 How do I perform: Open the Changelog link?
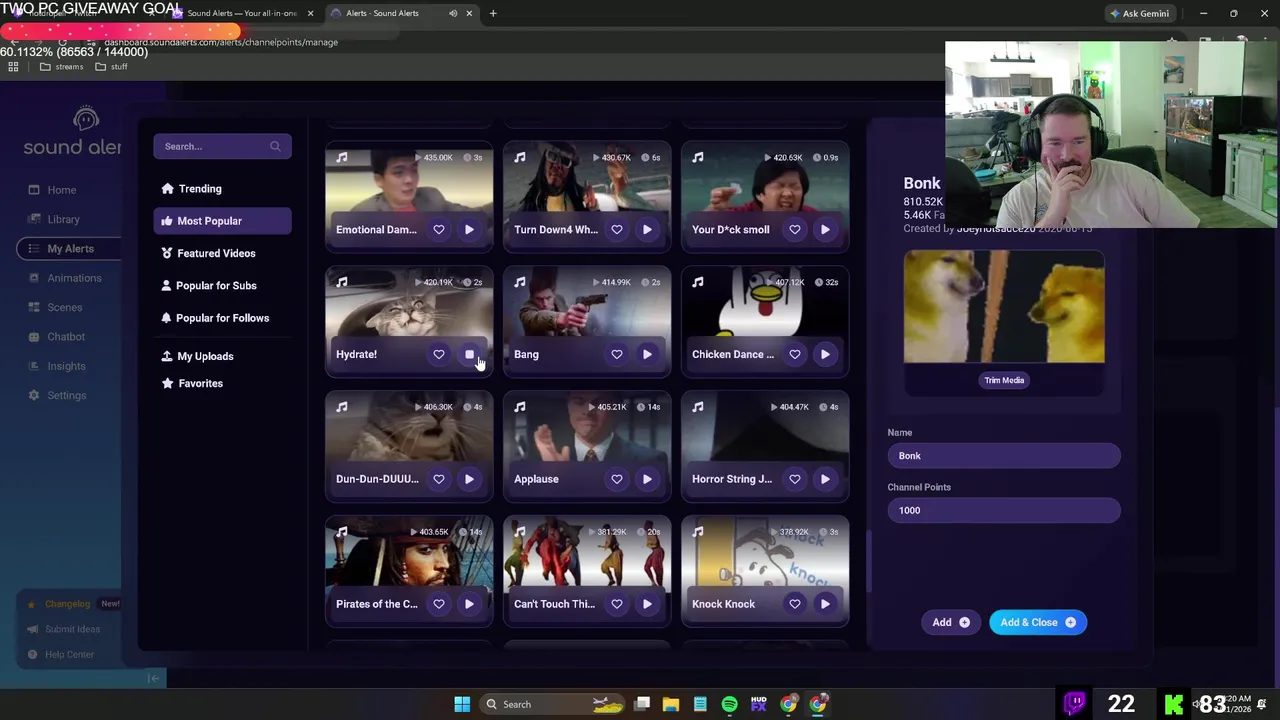(67, 604)
